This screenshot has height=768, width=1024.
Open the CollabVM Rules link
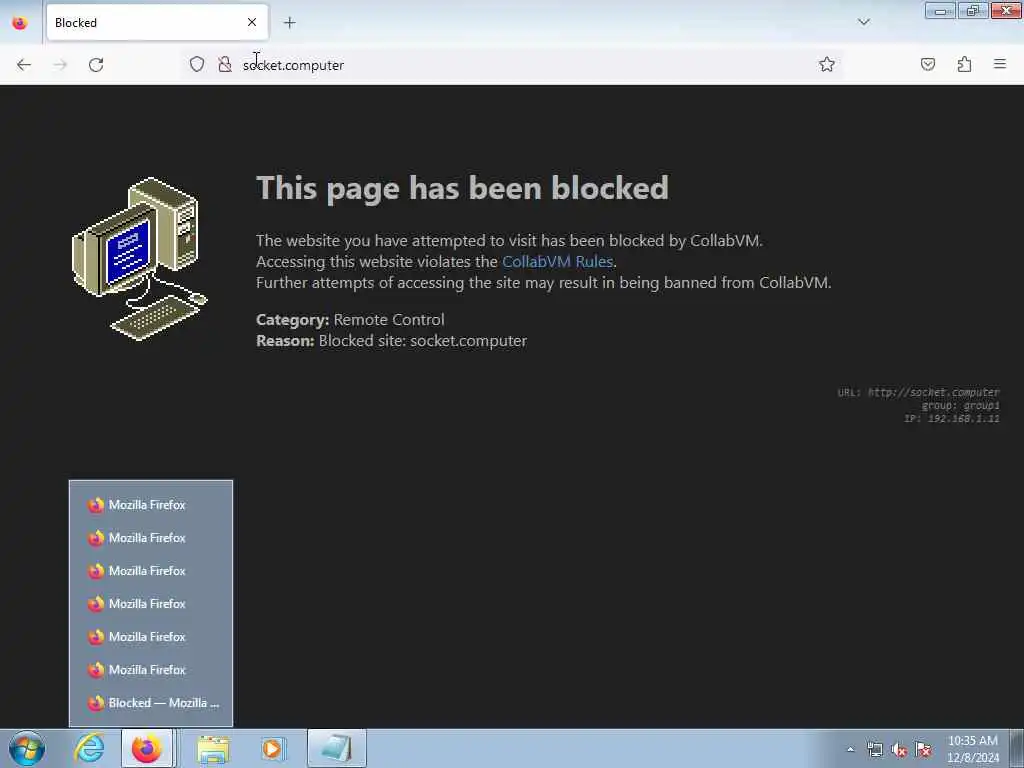tap(557, 262)
